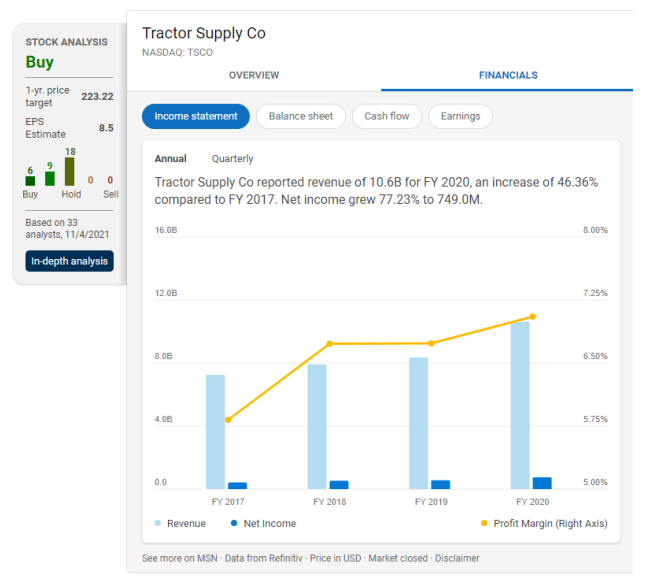Show the Balance sheet view
The height and width of the screenshot is (579, 645).
[x=300, y=116]
